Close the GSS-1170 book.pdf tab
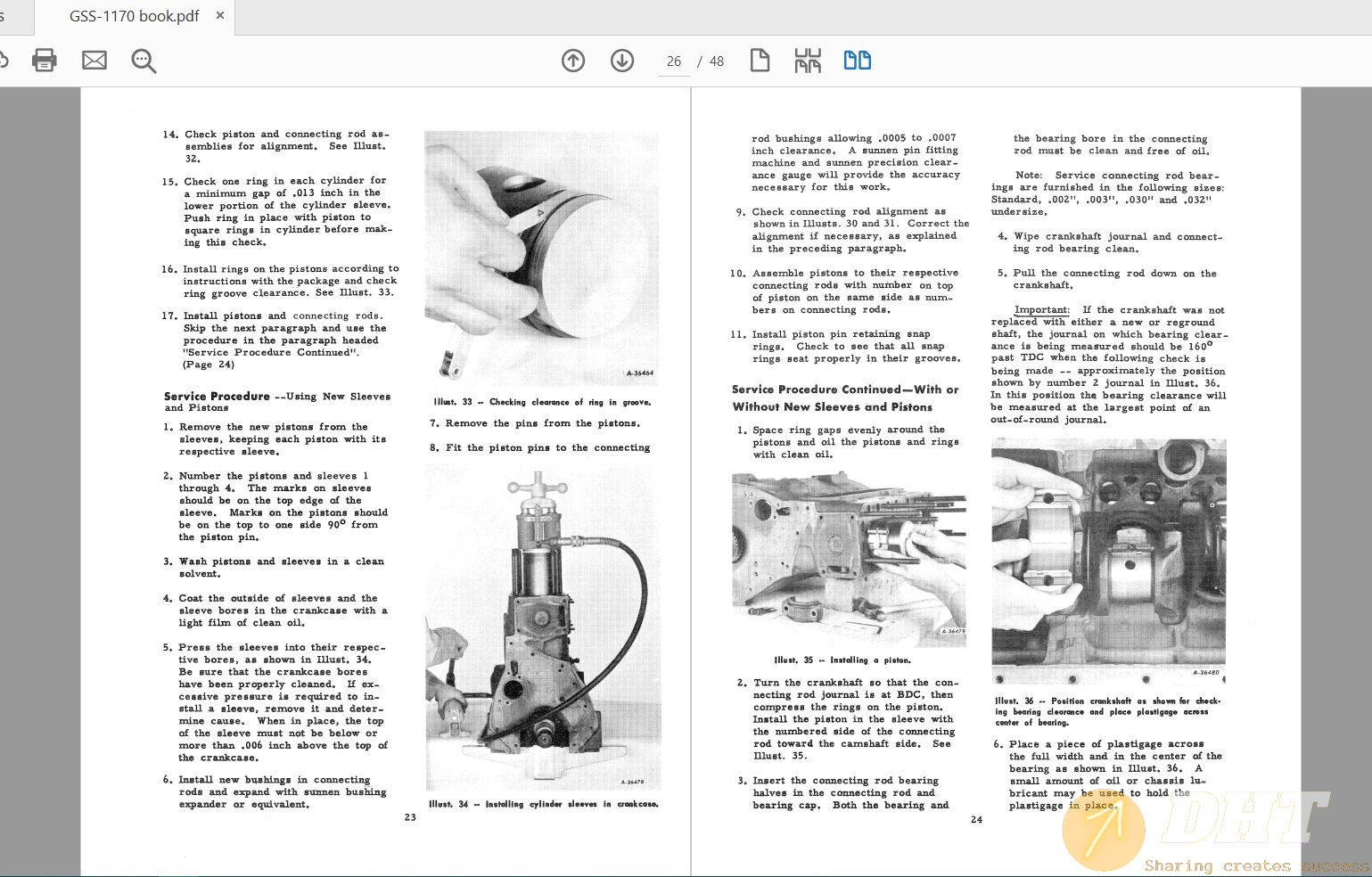 220,15
